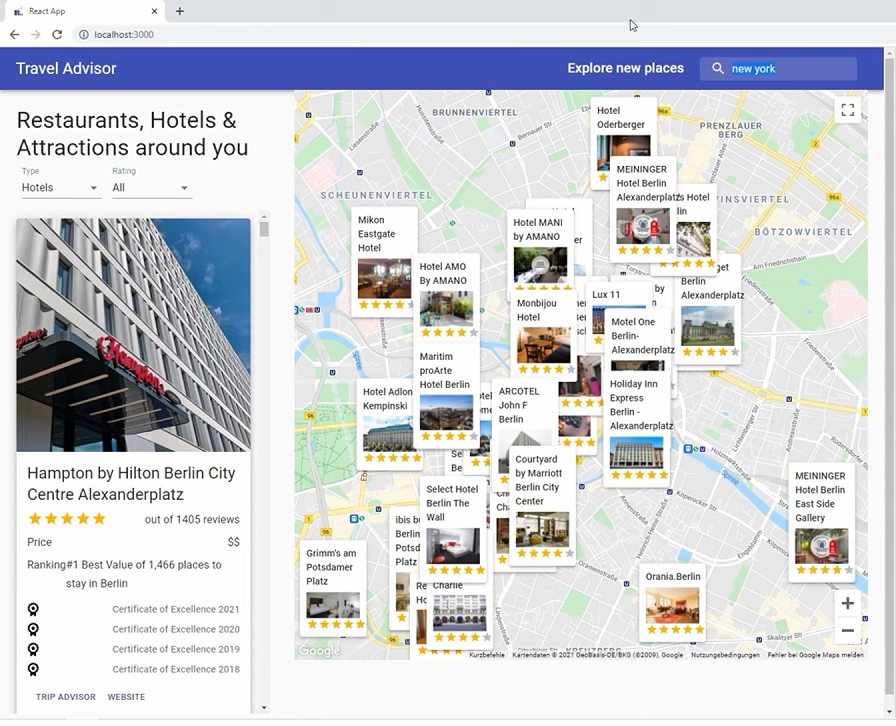Open a new browser tab
Screen dimensions: 896x726
point(178,11)
